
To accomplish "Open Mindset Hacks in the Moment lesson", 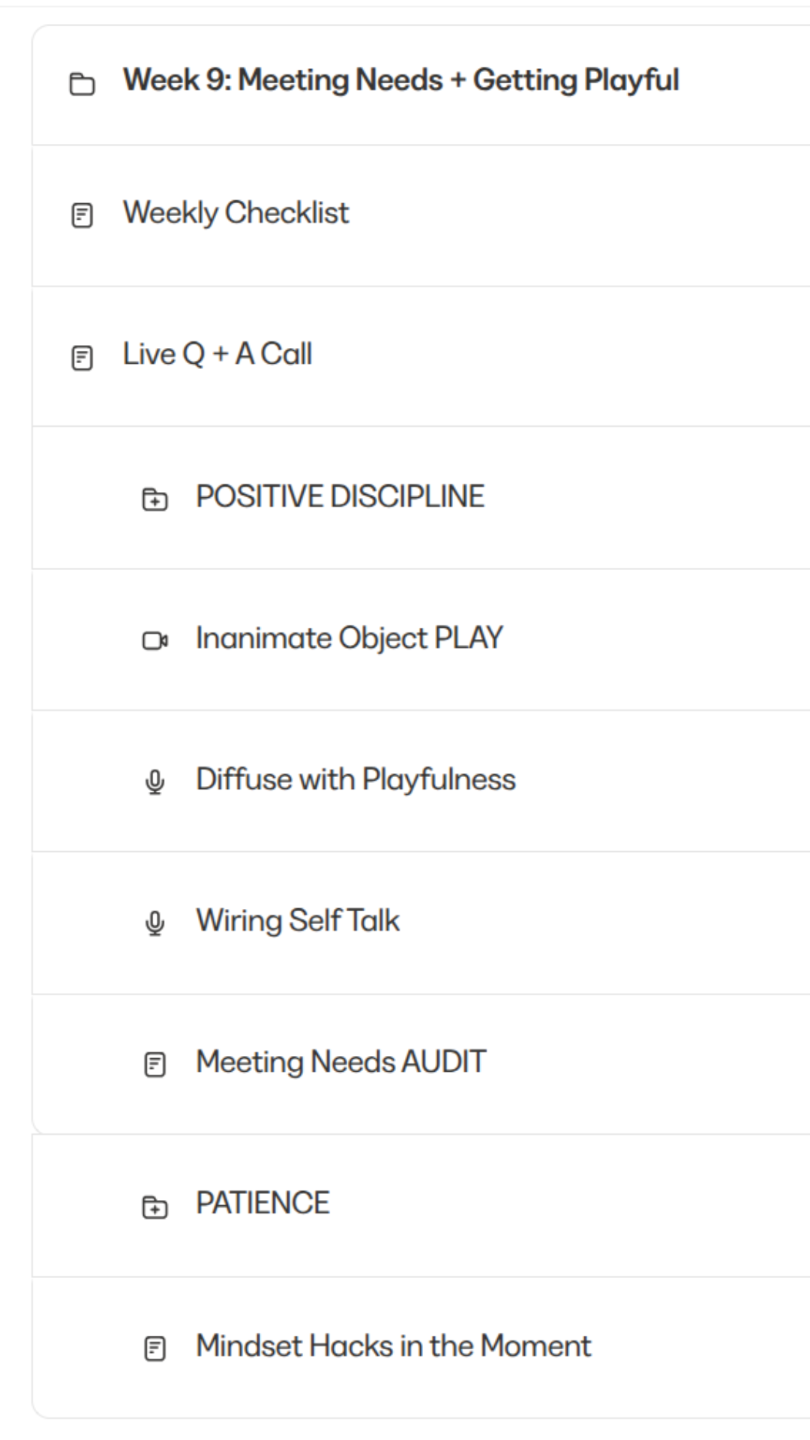I will 393,1346.
